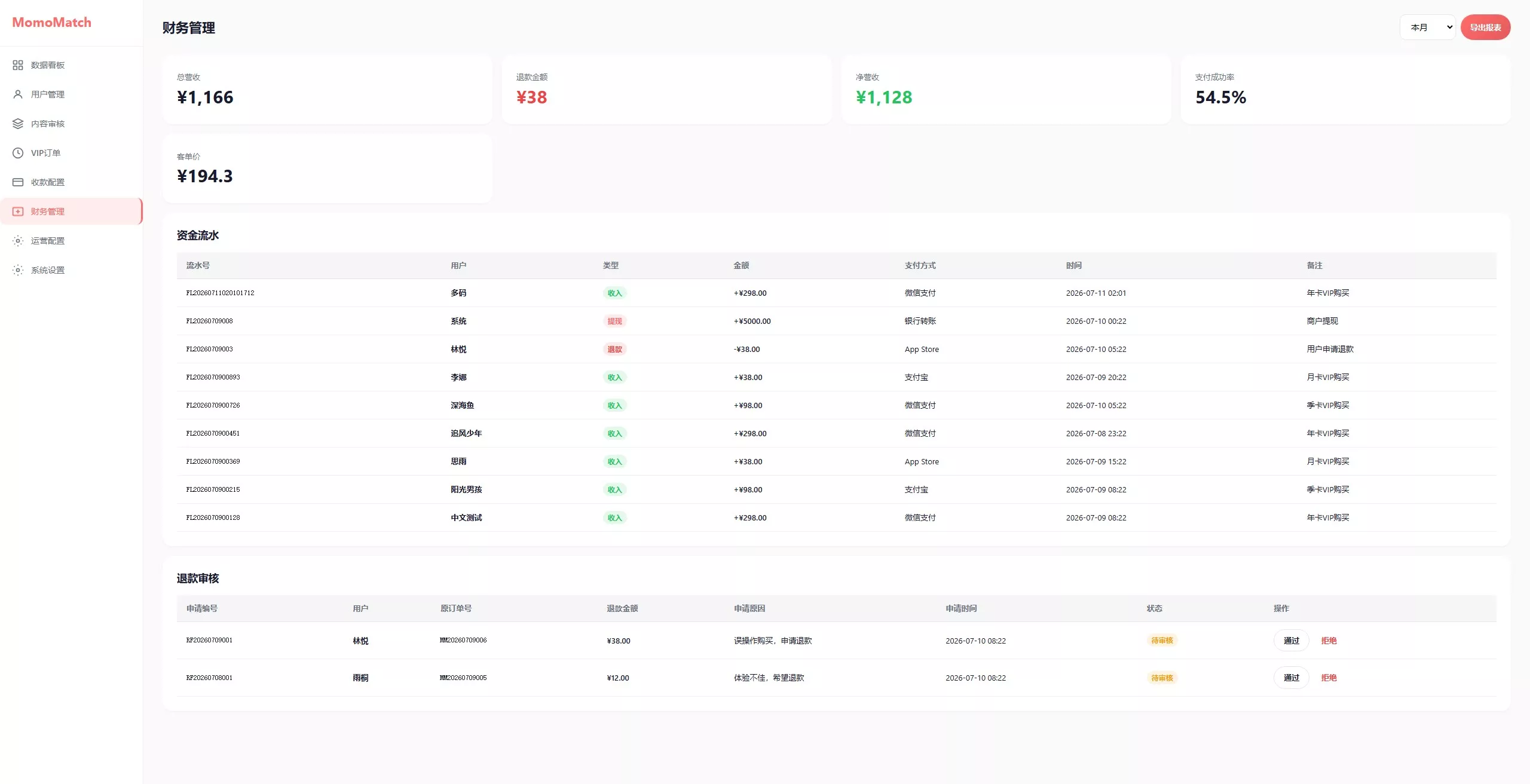Click amount -¥38.00

(x=746, y=349)
